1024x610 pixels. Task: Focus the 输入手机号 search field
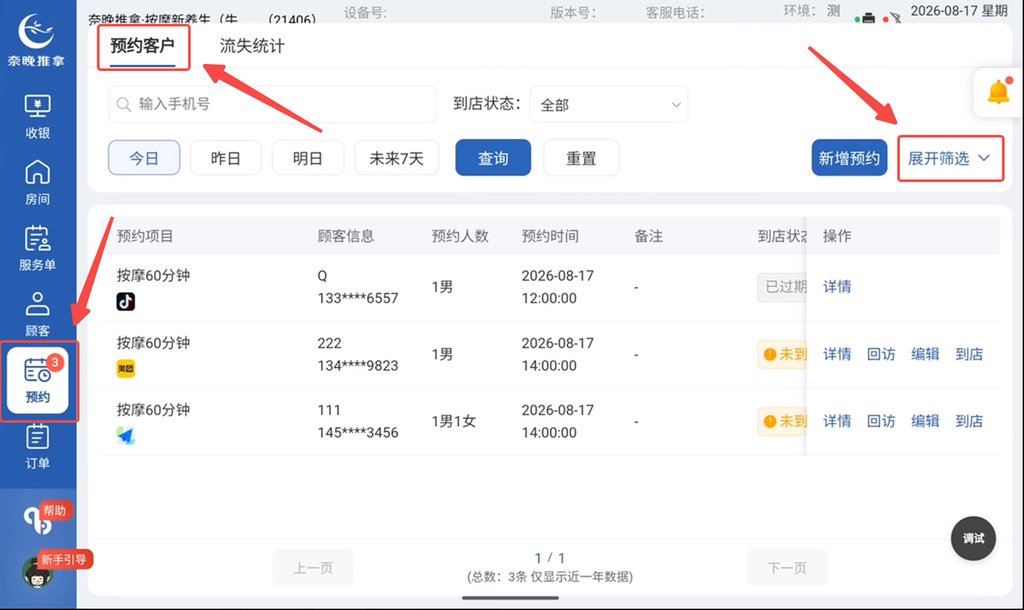click(x=272, y=104)
